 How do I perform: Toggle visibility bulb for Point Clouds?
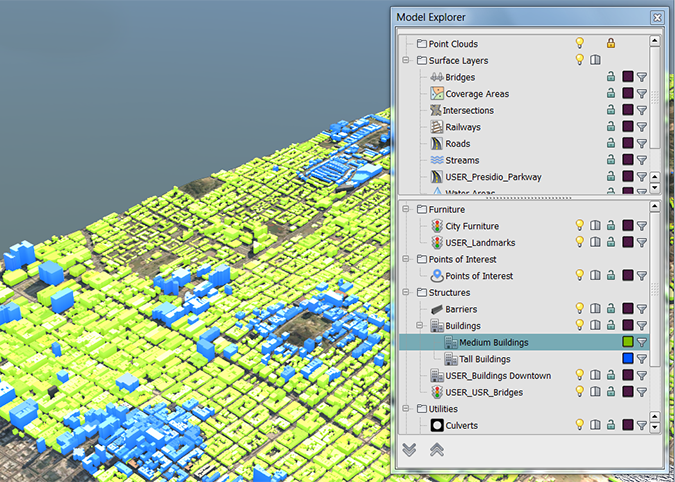[580, 43]
